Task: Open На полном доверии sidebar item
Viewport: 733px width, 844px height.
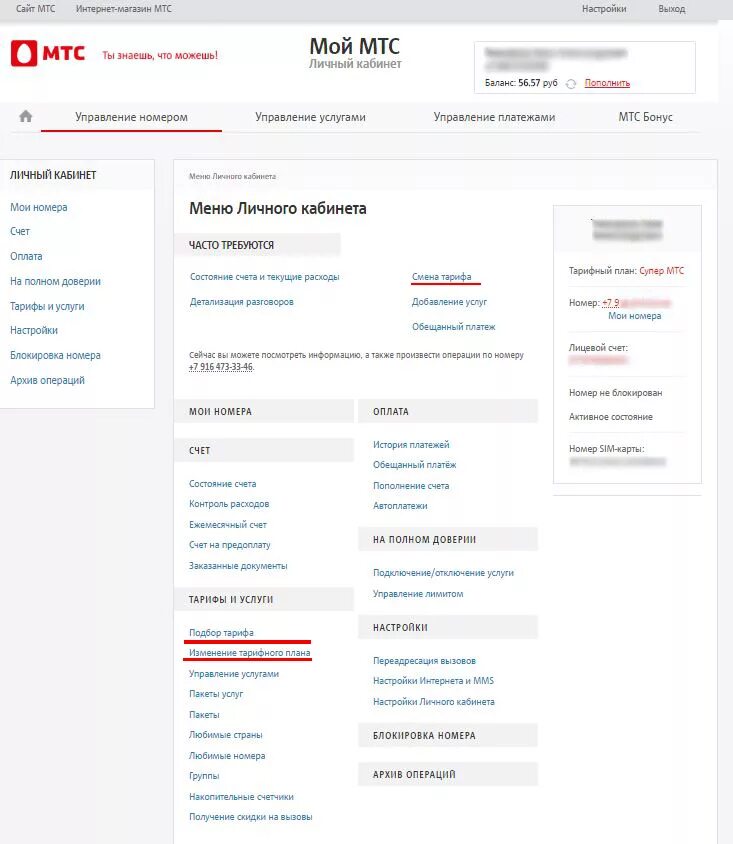Action: click(x=55, y=281)
